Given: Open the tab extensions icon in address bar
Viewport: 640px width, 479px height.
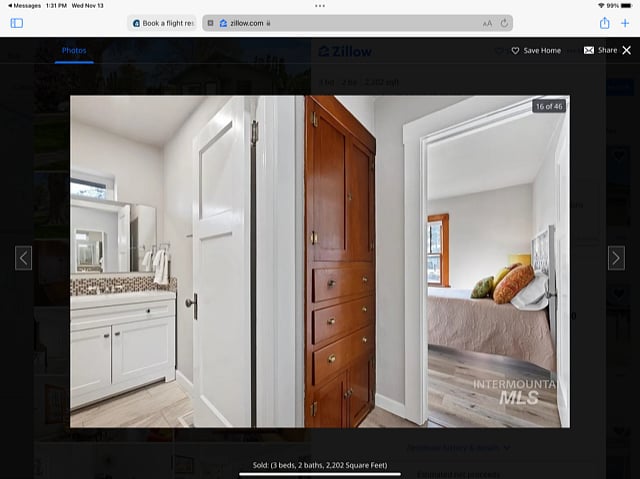Looking at the screenshot, I should (x=210, y=23).
